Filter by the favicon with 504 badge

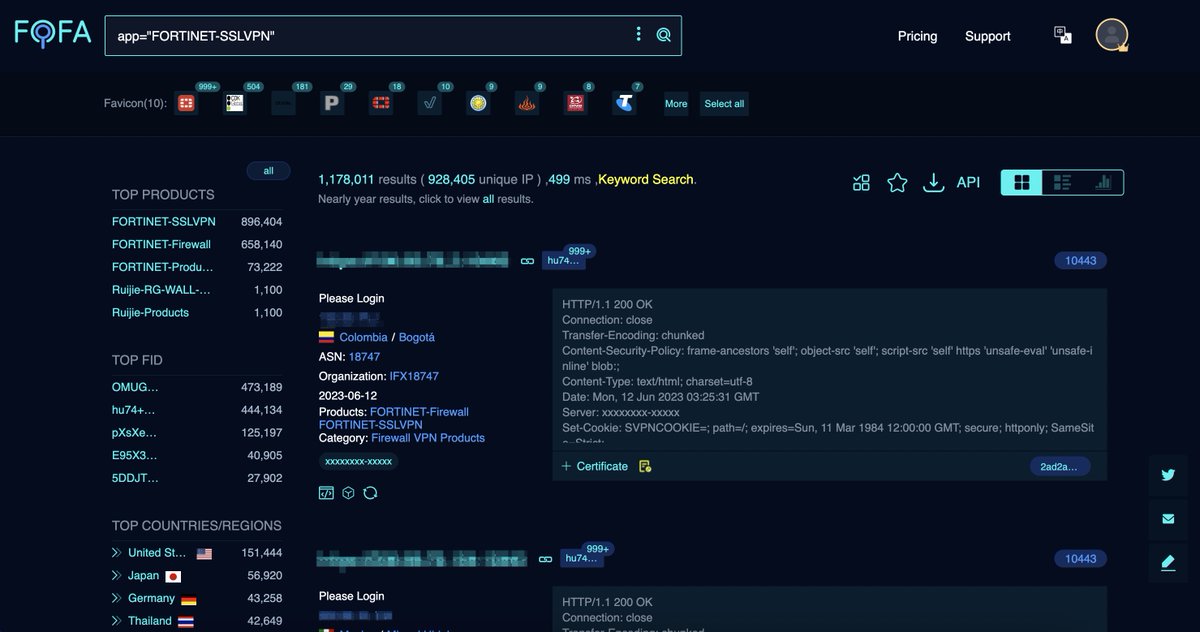click(x=235, y=103)
